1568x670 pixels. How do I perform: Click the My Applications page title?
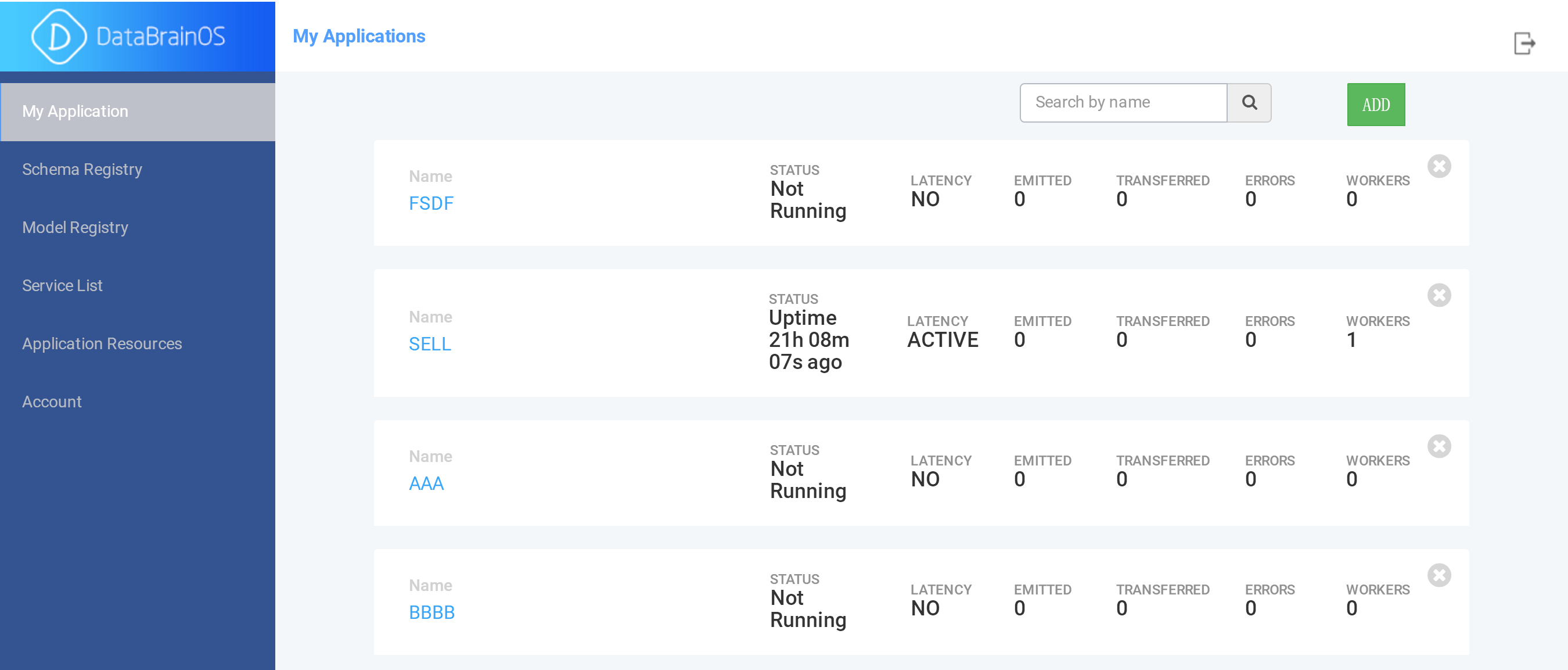pos(359,37)
